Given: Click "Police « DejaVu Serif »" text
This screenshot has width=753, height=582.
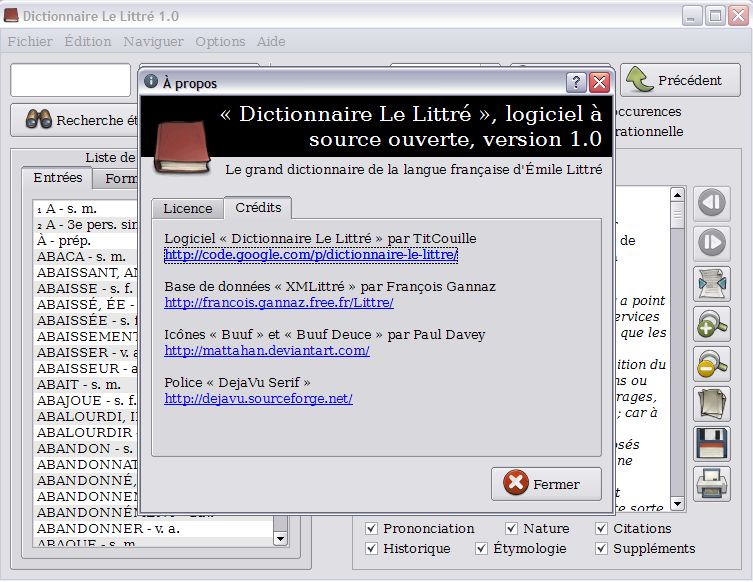Looking at the screenshot, I should coord(237,382).
